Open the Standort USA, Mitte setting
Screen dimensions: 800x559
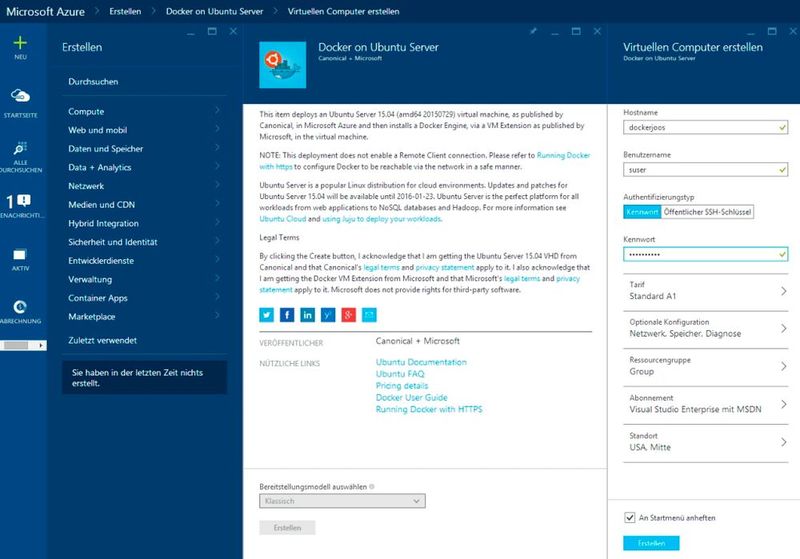point(706,442)
